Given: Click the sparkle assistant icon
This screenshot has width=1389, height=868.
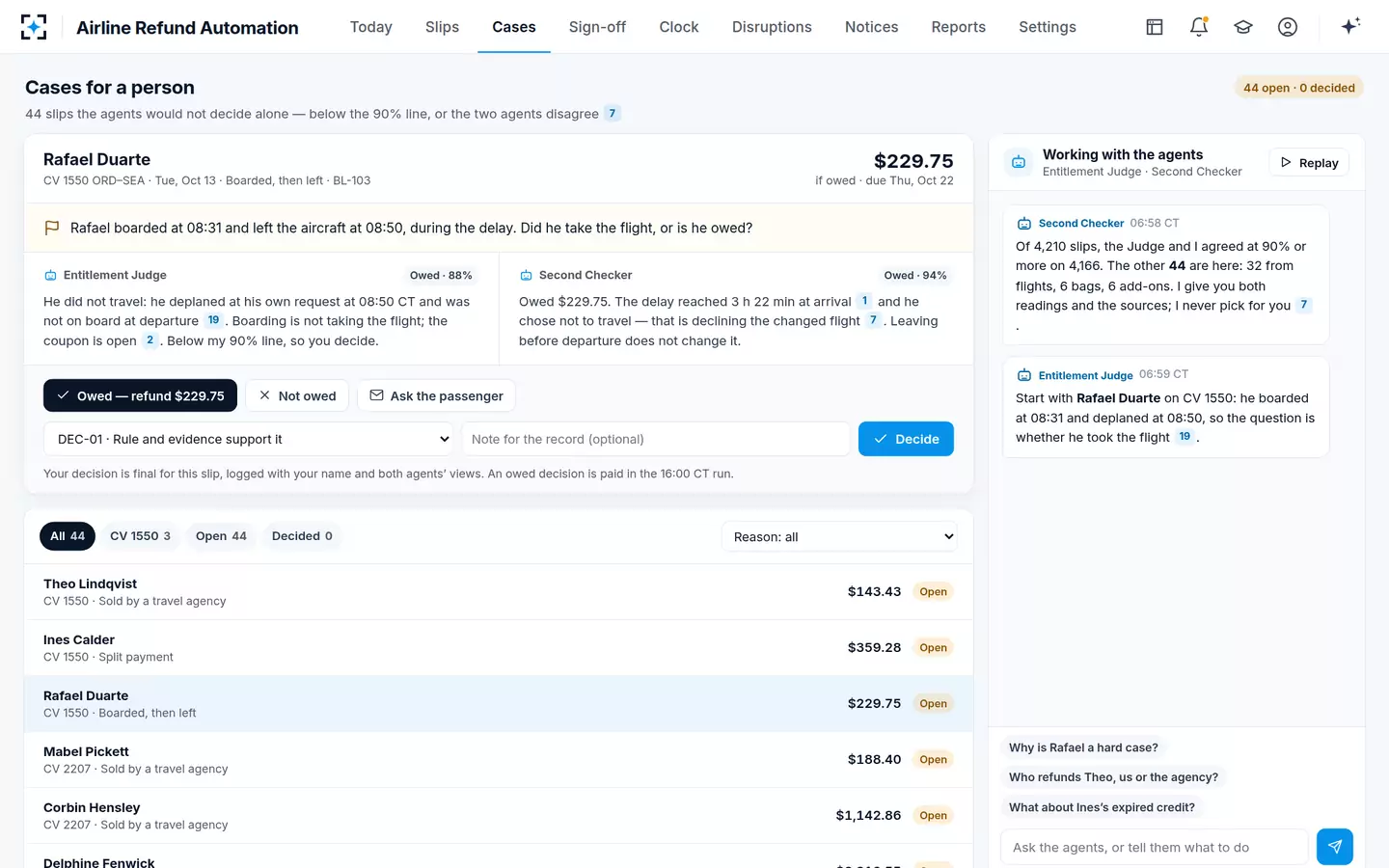Looking at the screenshot, I should point(1350,26).
